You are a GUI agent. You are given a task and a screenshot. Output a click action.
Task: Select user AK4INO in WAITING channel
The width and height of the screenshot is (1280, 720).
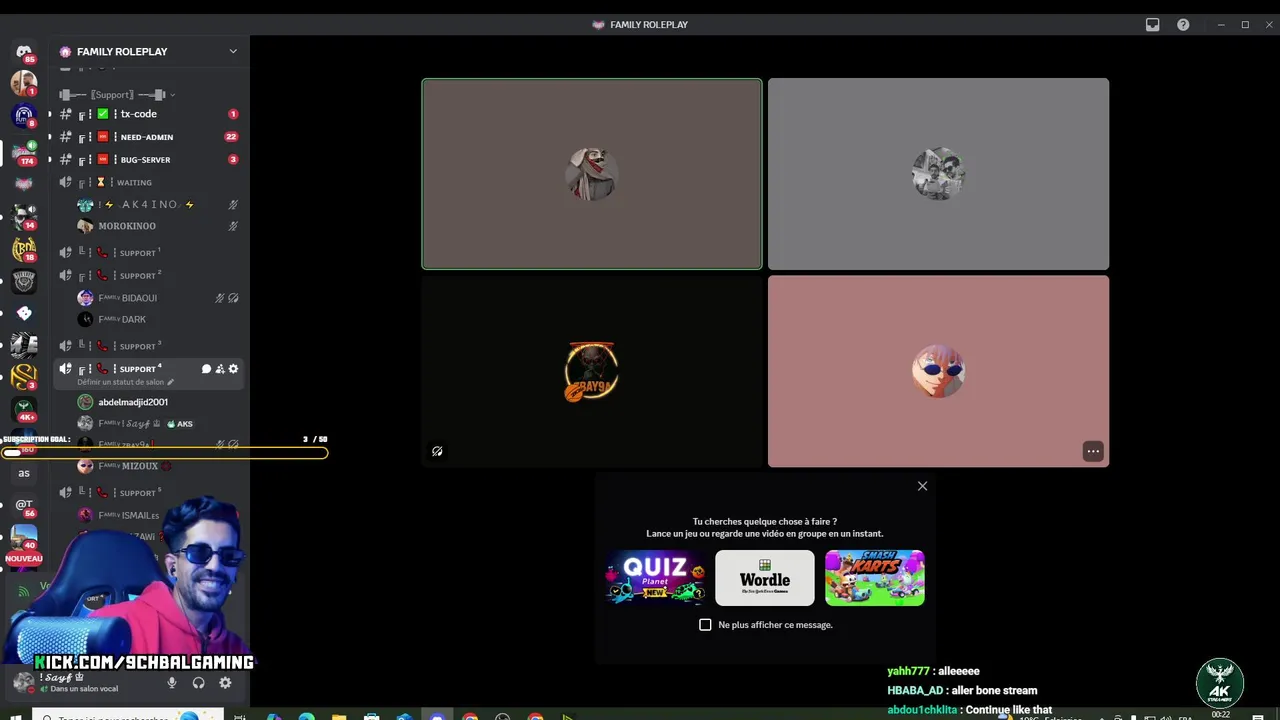click(x=158, y=205)
